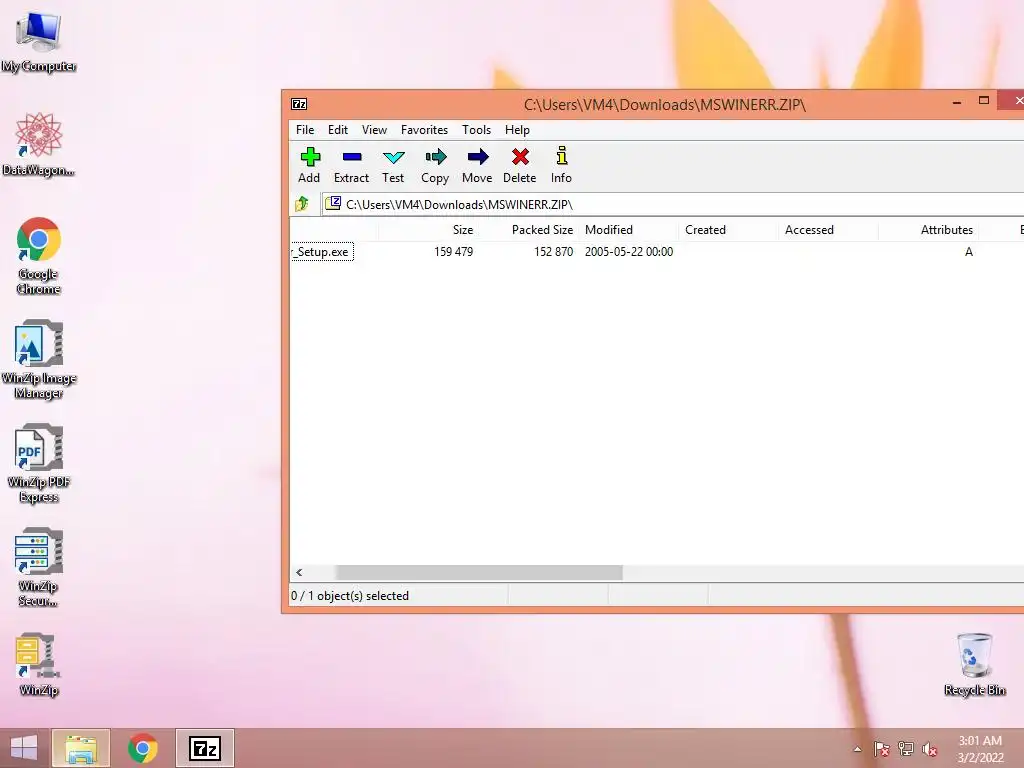Click the archive path address field
Image resolution: width=1024 pixels, height=768 pixels.
pos(673,204)
